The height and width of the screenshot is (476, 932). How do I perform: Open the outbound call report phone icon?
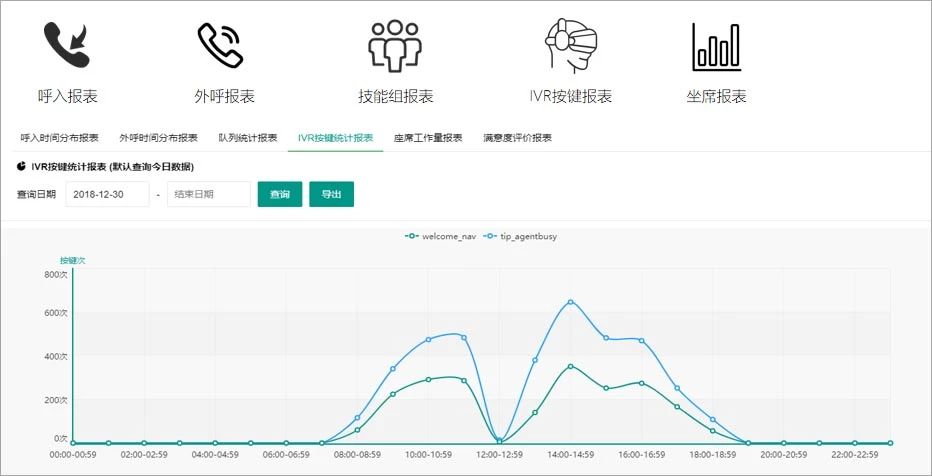[x=220, y=45]
